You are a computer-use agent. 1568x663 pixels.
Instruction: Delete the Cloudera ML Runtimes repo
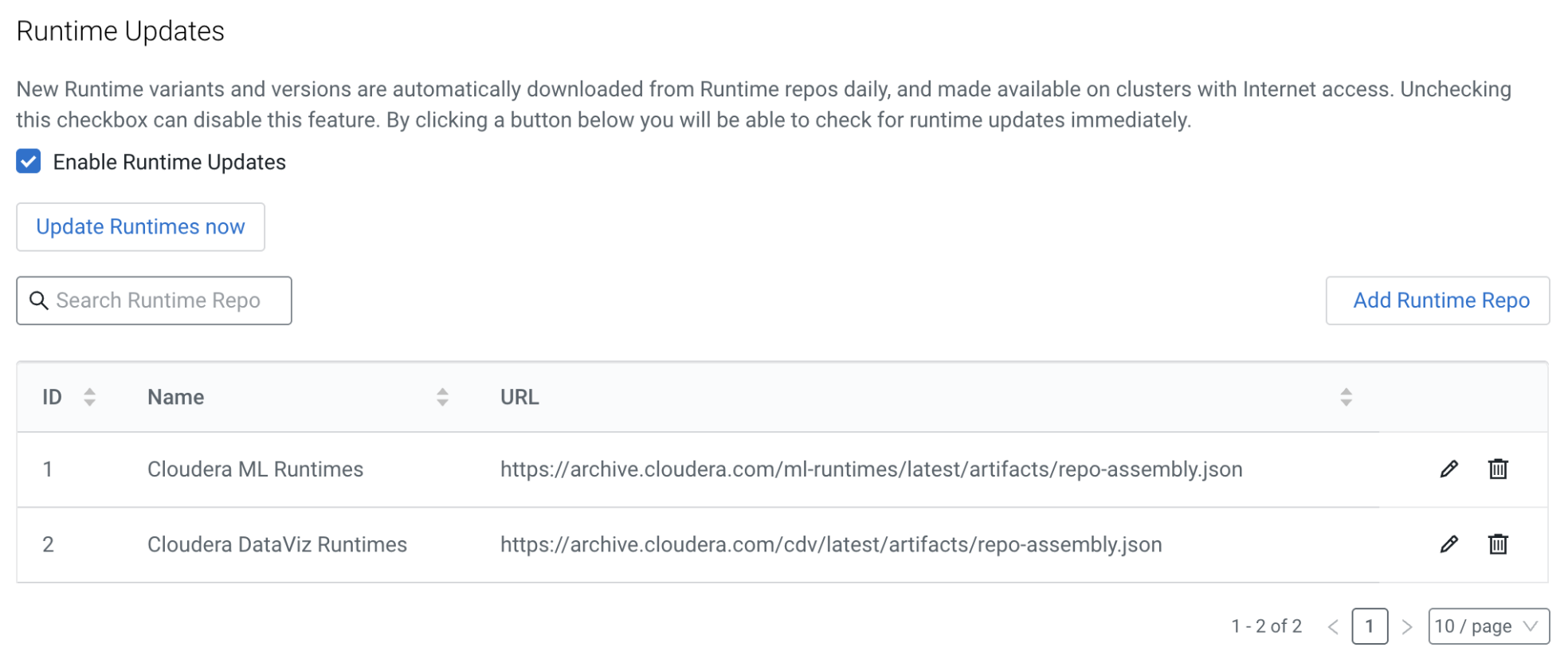click(1498, 469)
